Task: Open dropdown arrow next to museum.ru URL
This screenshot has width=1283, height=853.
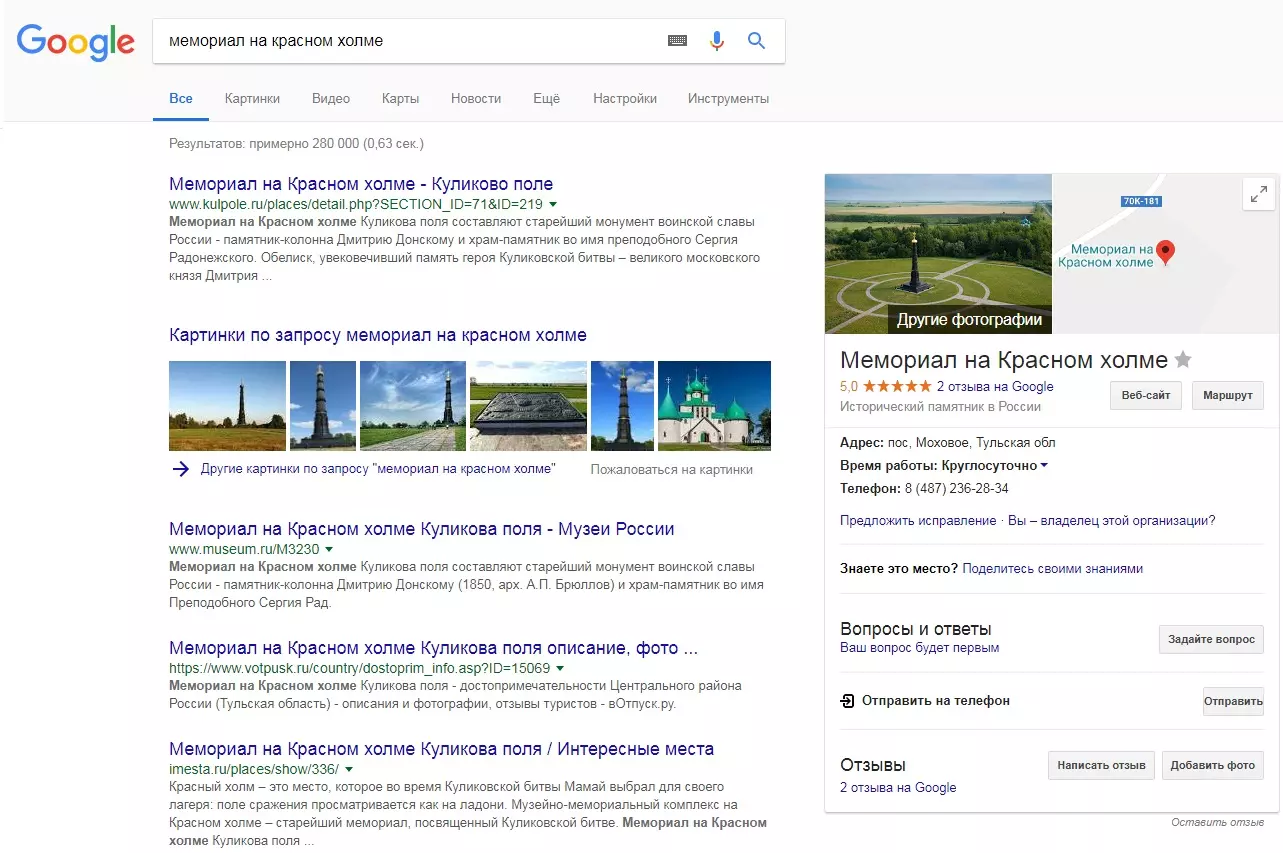Action: [x=329, y=549]
